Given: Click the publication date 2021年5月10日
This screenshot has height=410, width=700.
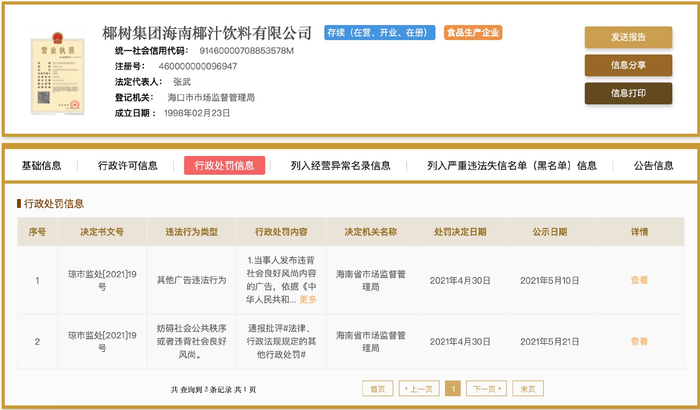Looking at the screenshot, I should click(x=550, y=280).
